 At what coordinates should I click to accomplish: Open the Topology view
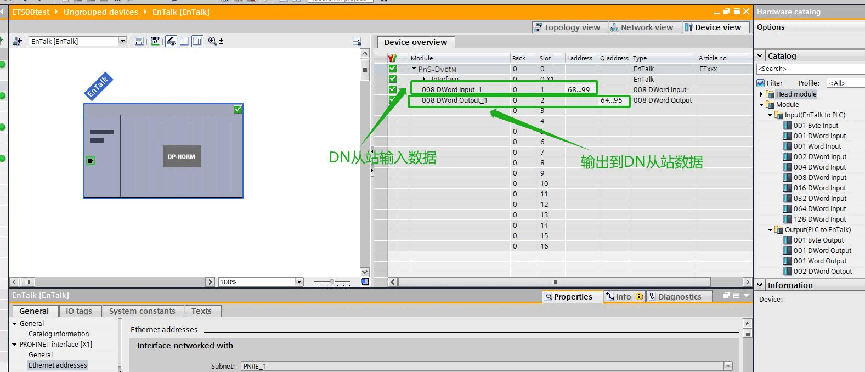(567, 27)
